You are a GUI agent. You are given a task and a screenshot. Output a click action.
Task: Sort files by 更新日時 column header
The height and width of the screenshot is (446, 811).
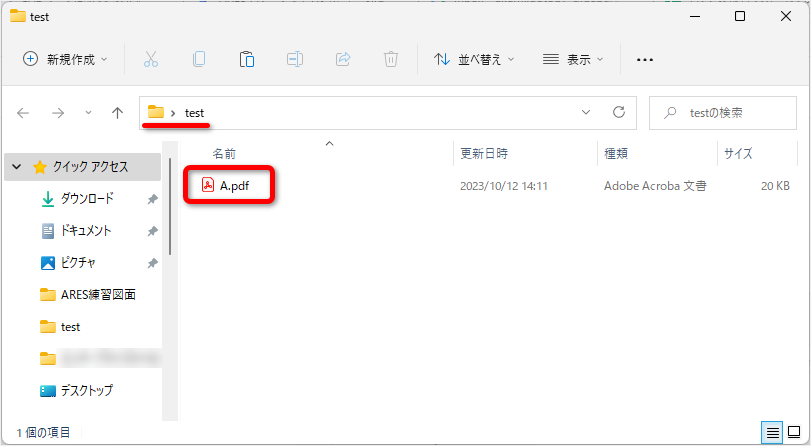coord(484,154)
